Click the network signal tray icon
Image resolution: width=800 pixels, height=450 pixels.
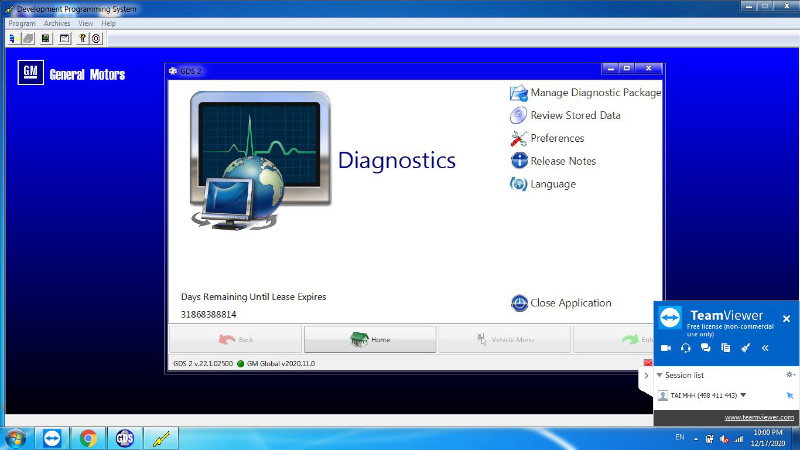click(x=738, y=439)
